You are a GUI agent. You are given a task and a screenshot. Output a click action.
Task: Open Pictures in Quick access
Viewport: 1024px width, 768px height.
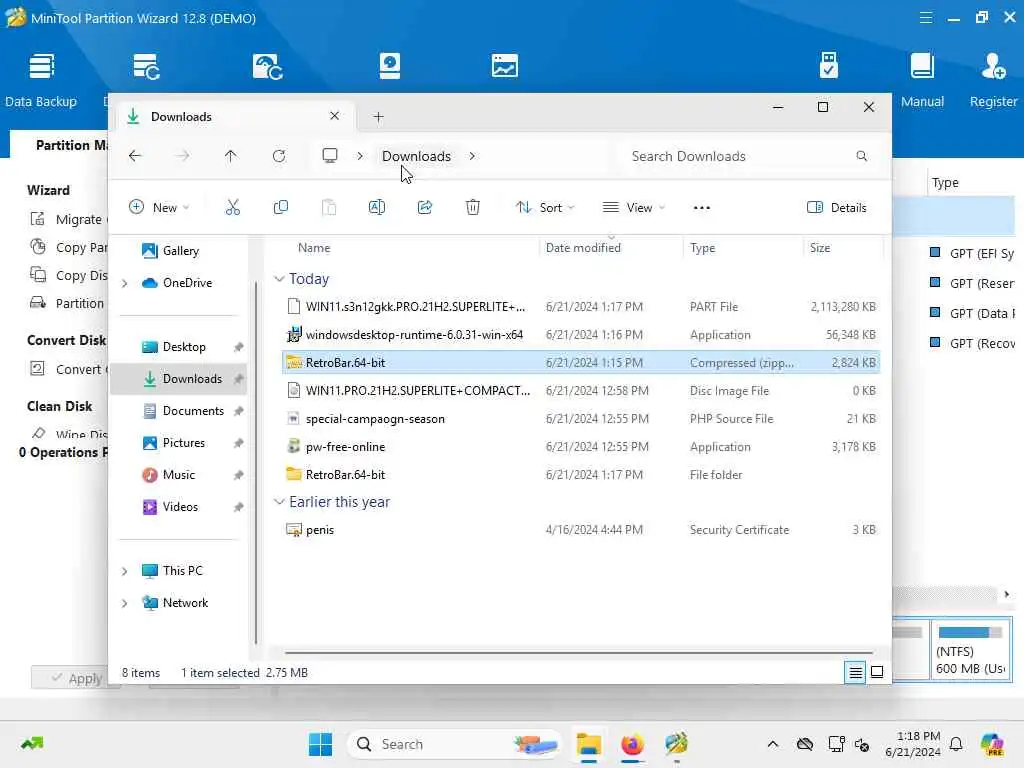[x=174, y=443]
